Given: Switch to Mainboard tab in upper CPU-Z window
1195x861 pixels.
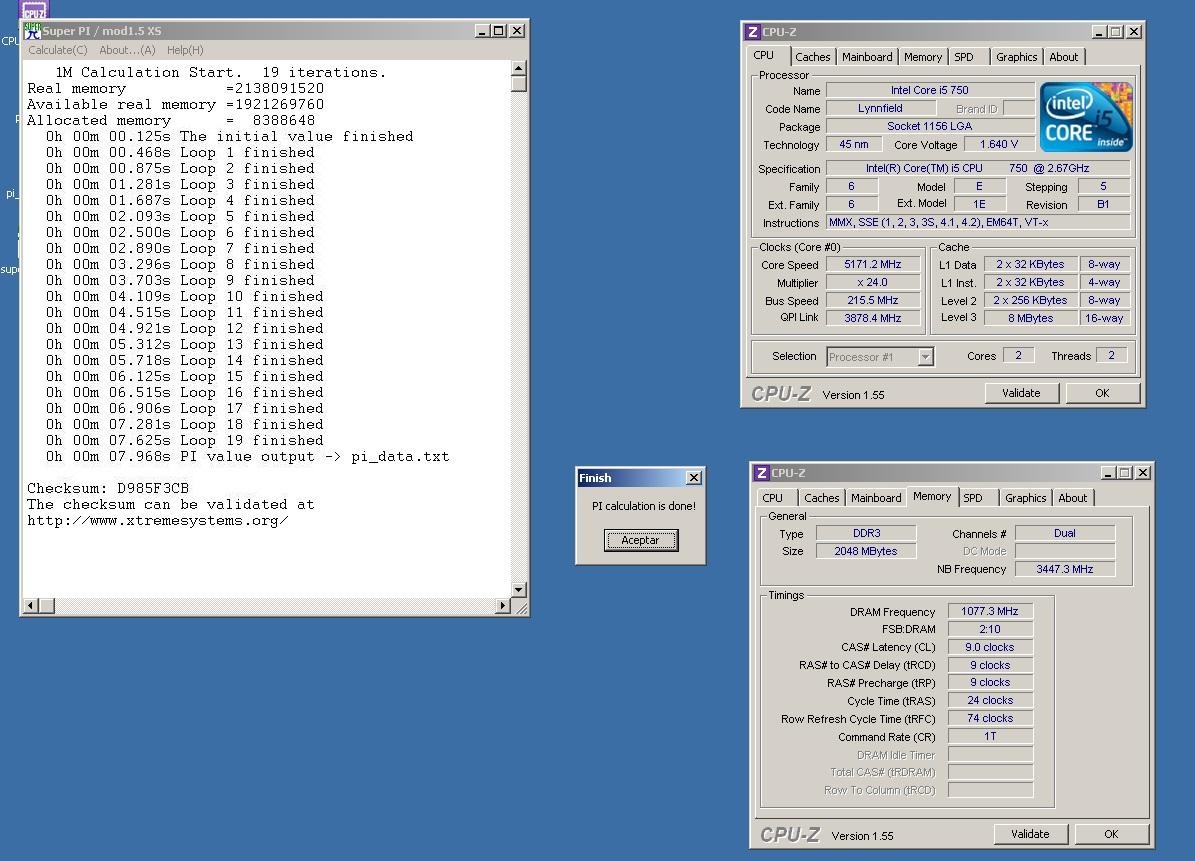Looking at the screenshot, I should click(x=867, y=57).
